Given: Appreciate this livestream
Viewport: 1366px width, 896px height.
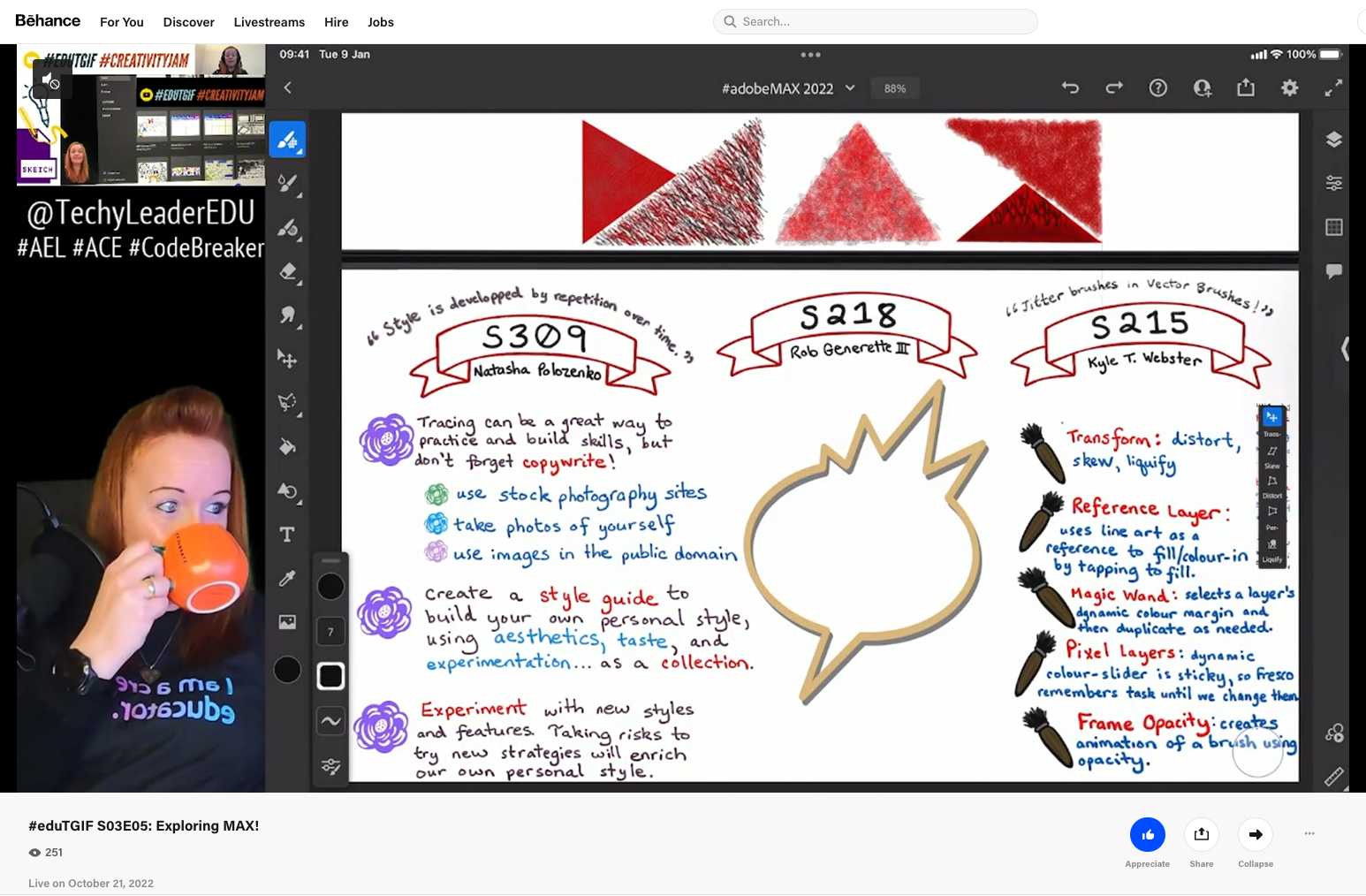Looking at the screenshot, I should (x=1148, y=834).
